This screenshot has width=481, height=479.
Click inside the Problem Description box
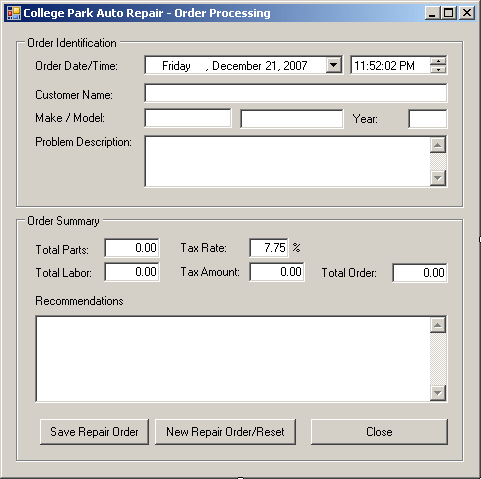tap(287, 161)
